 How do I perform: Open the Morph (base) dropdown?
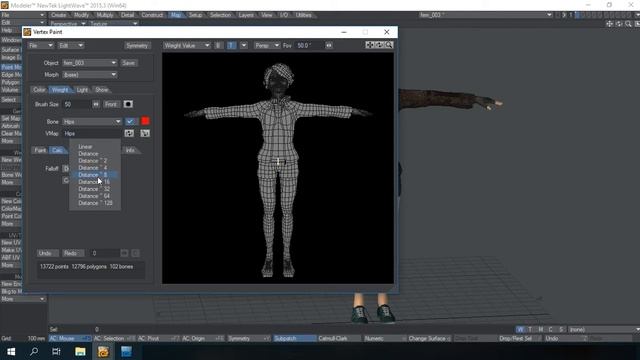point(89,75)
